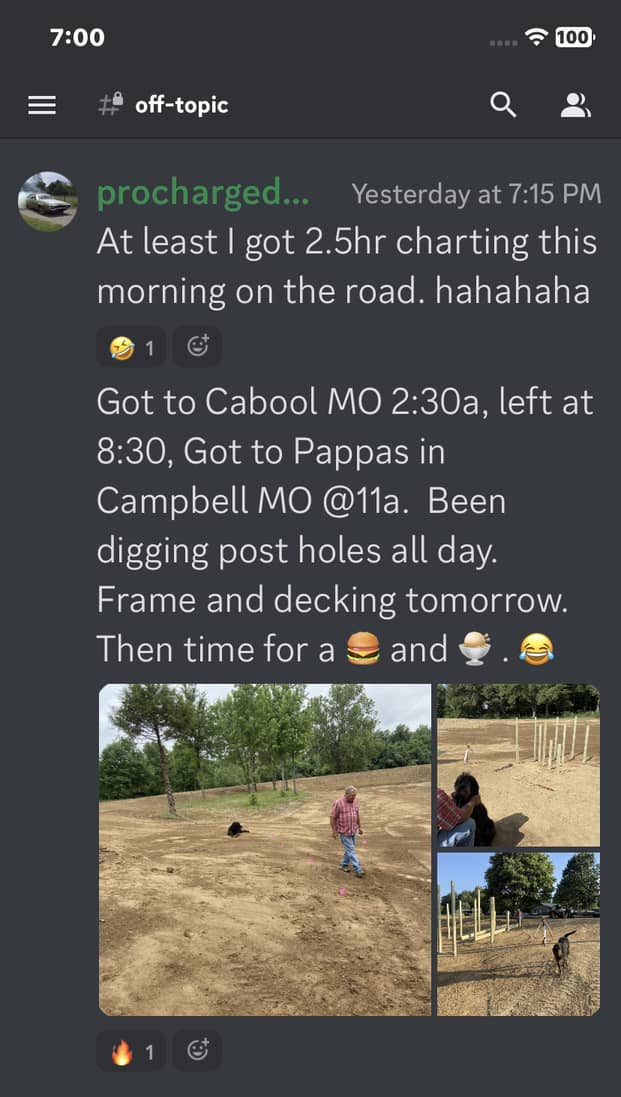621x1097 pixels.
Task: Open the photo of wooden posts with dog
Action: click(x=518, y=765)
